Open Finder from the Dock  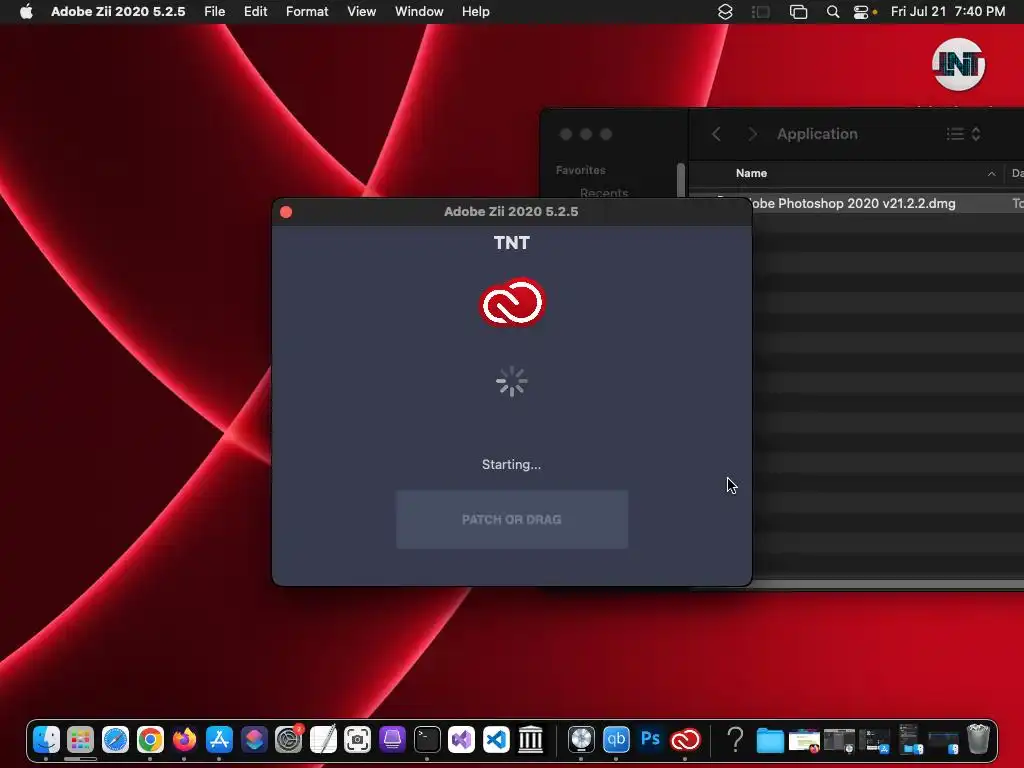click(x=46, y=739)
